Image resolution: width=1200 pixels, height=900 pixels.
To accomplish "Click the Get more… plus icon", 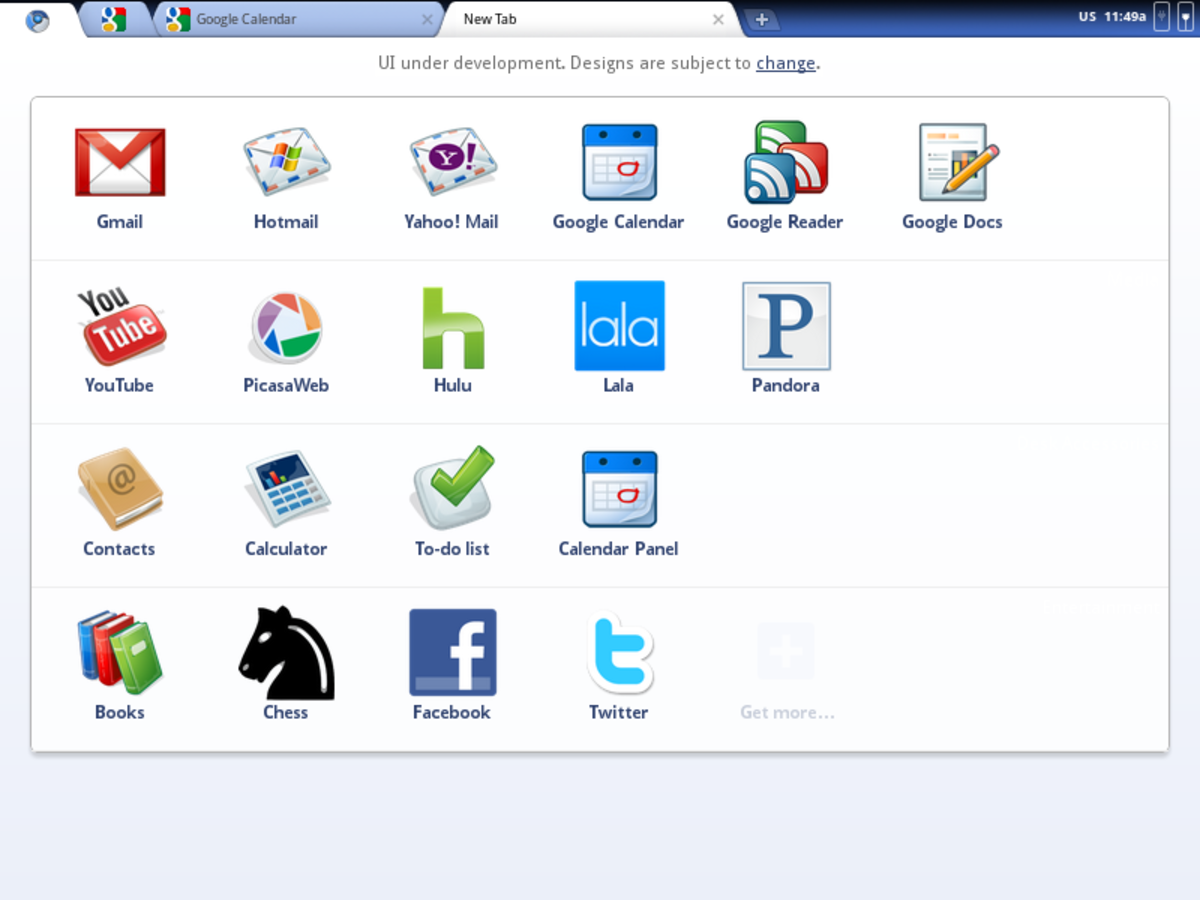I will coord(786,652).
